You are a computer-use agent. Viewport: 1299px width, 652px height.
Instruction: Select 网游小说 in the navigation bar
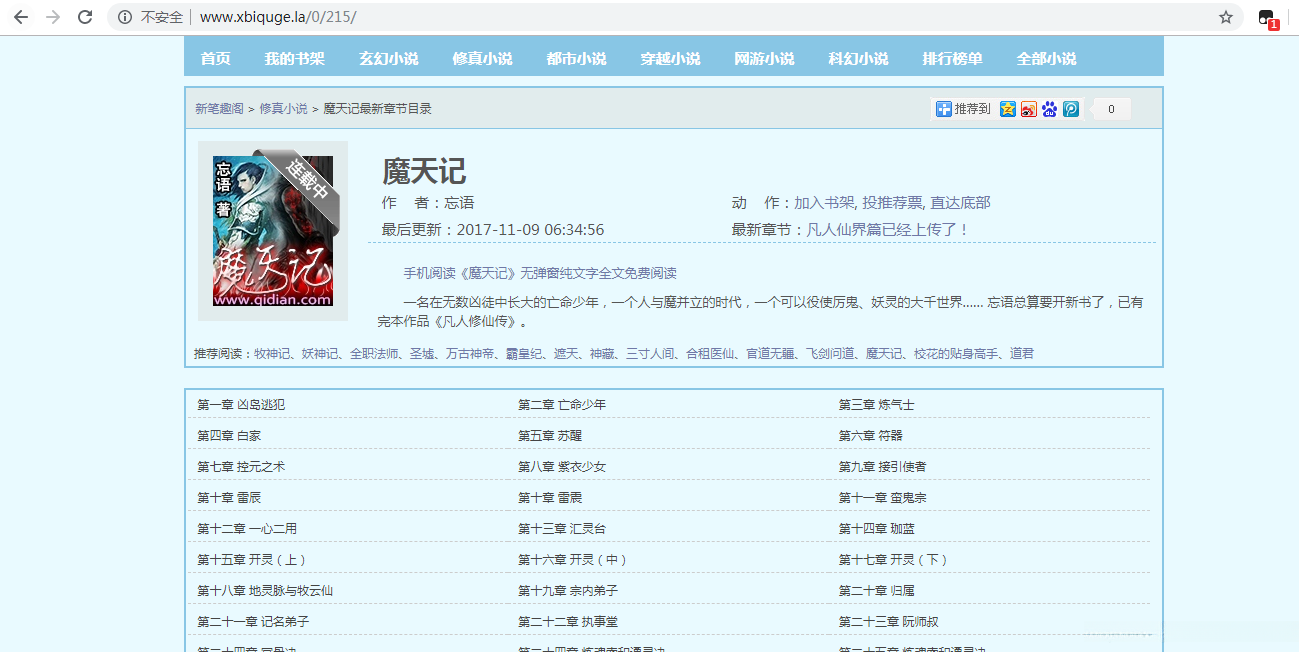coord(765,58)
